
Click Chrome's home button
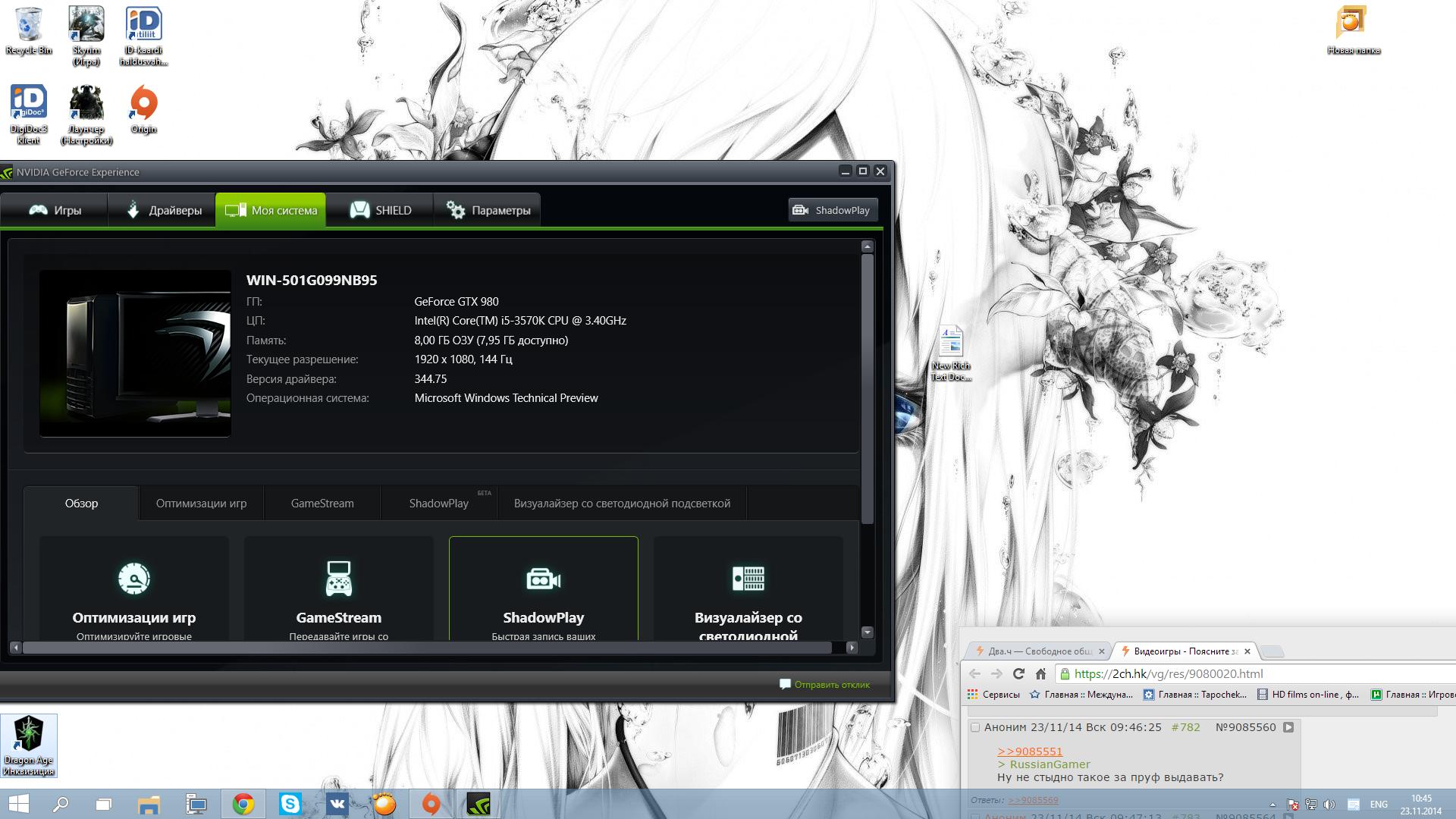pyautogui.click(x=1041, y=673)
